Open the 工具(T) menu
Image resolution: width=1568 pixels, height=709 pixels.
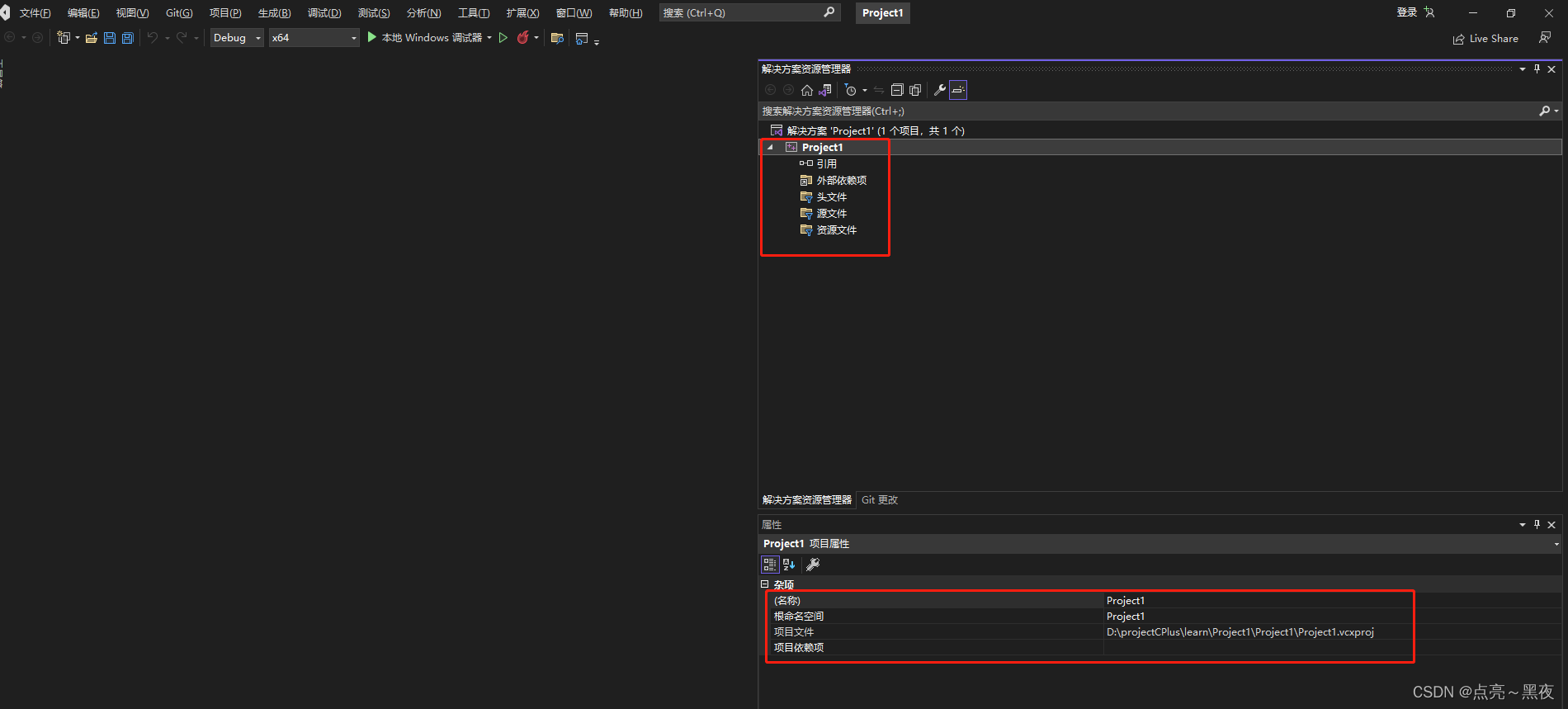point(474,13)
